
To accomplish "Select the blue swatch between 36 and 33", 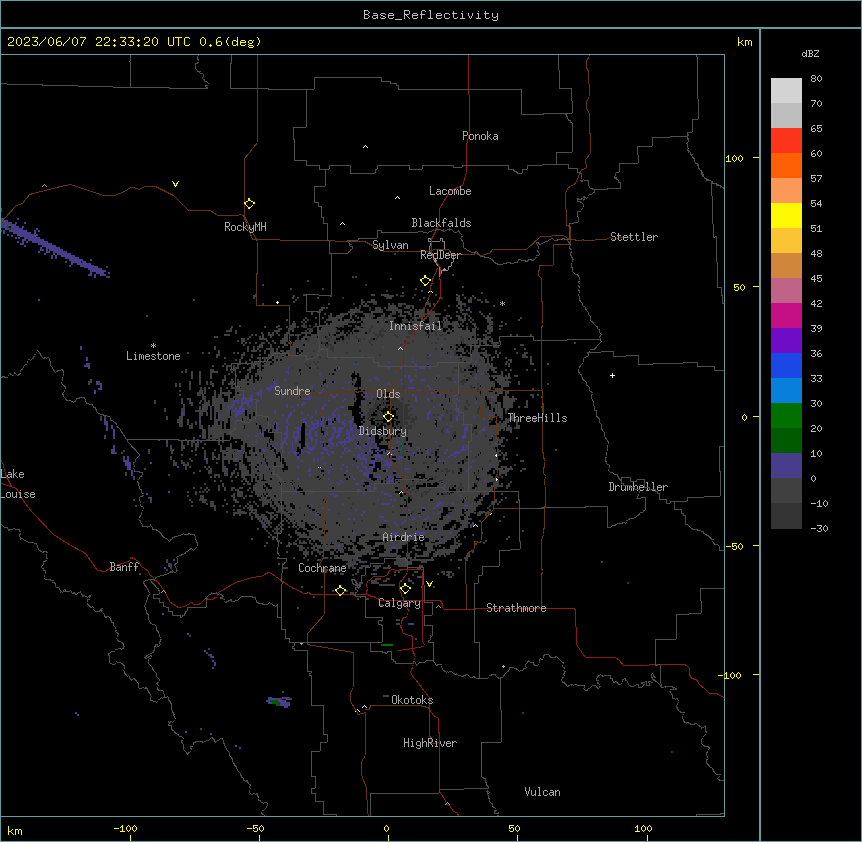I will 786,365.
